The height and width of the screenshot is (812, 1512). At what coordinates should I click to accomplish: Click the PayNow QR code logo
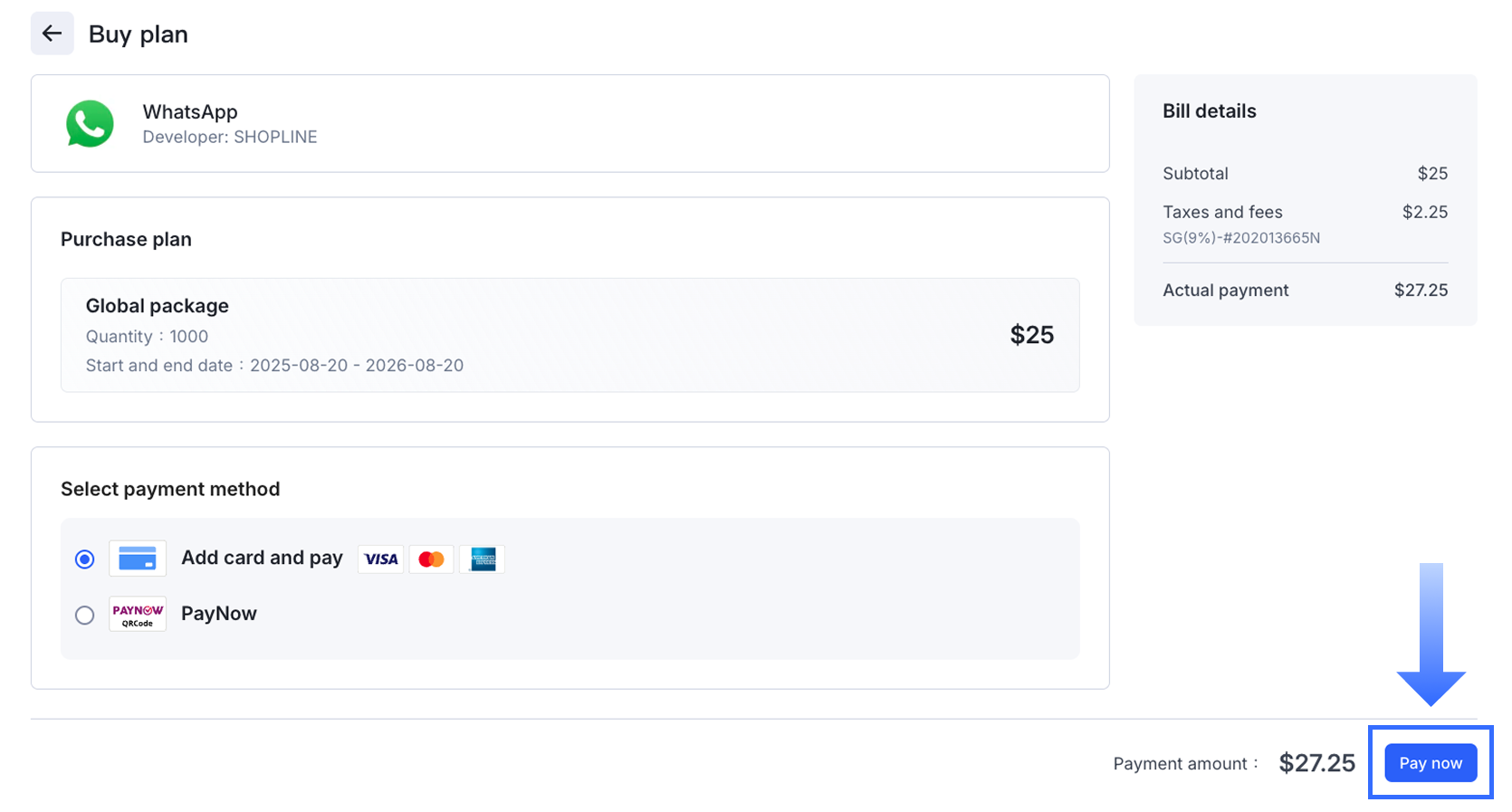[x=138, y=615]
